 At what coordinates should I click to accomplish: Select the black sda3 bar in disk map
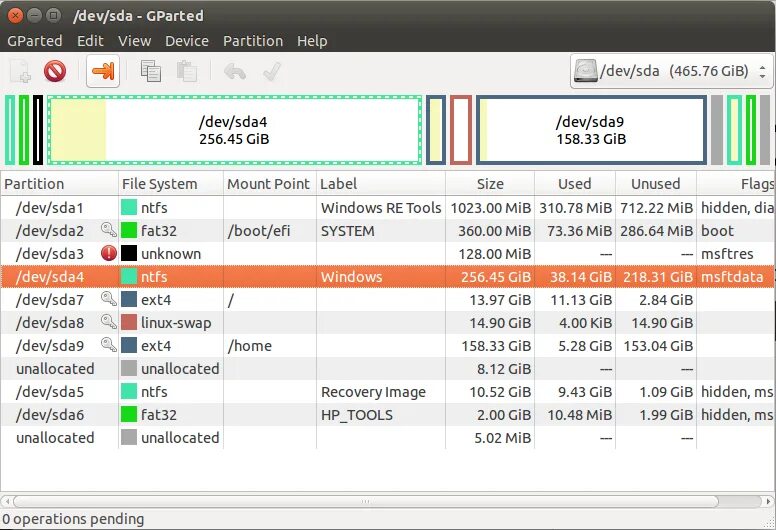[38, 130]
